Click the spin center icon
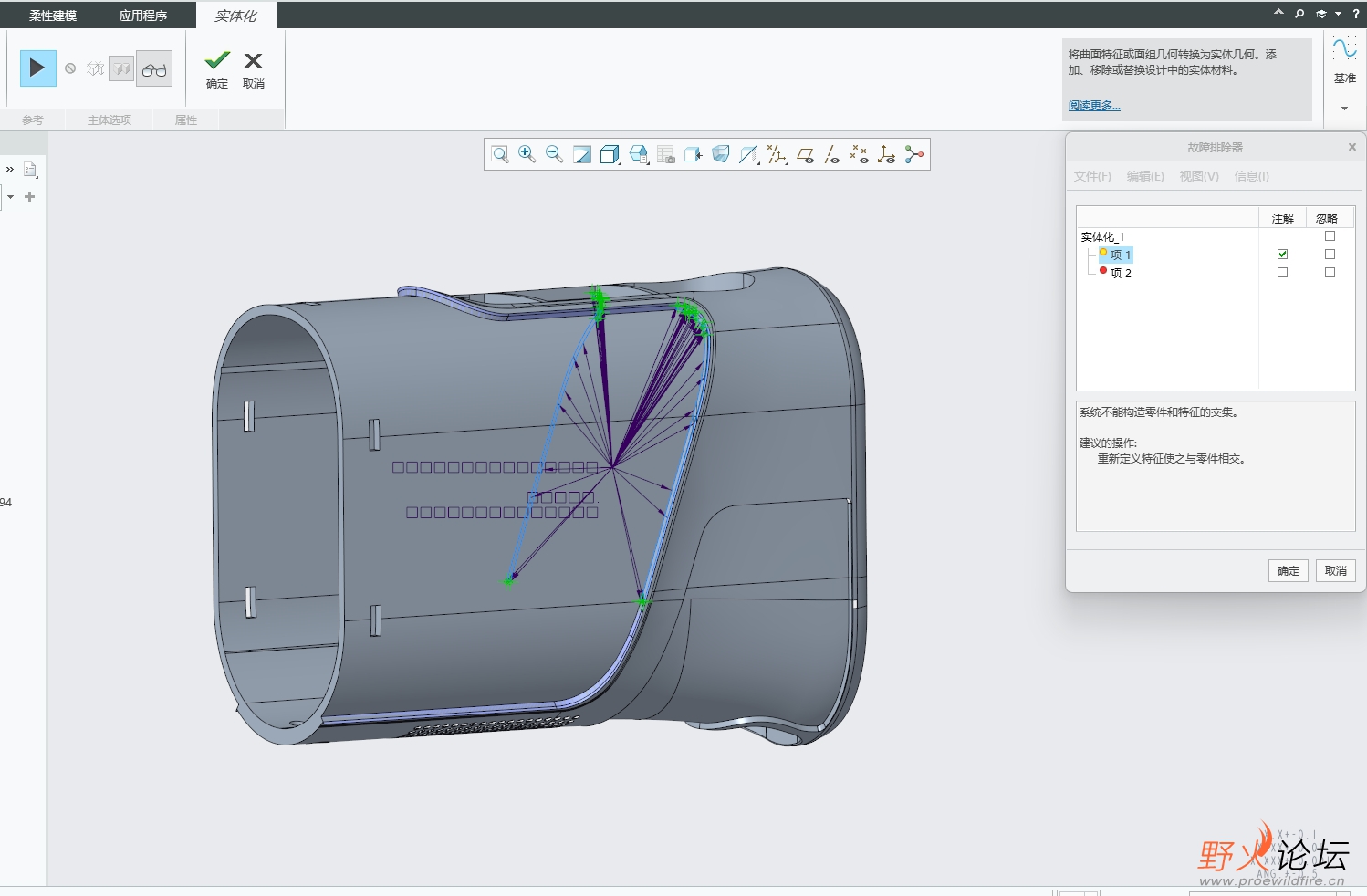Image resolution: width=1367 pixels, height=896 pixels. point(914,154)
